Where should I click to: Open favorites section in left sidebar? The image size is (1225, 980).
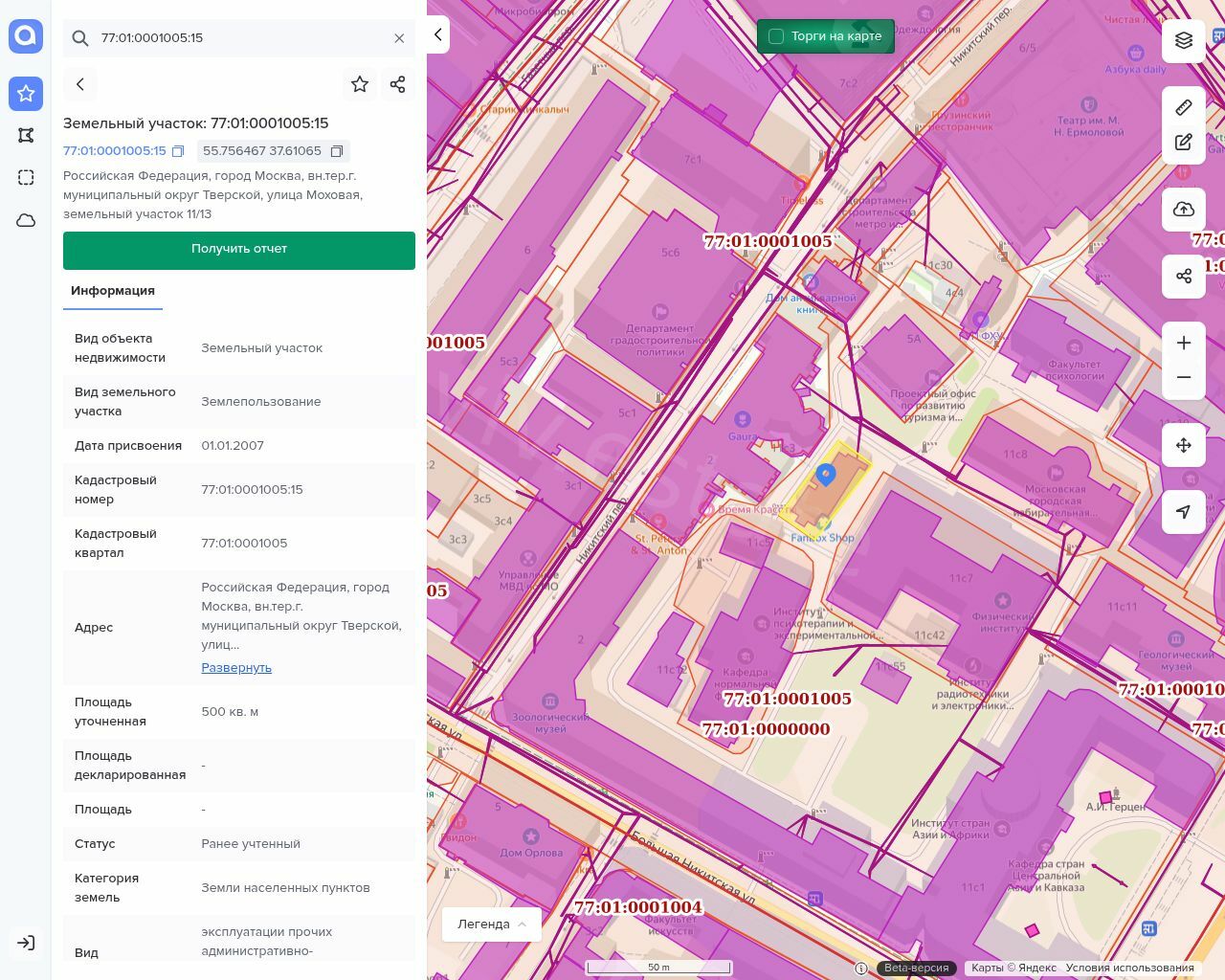(x=26, y=93)
